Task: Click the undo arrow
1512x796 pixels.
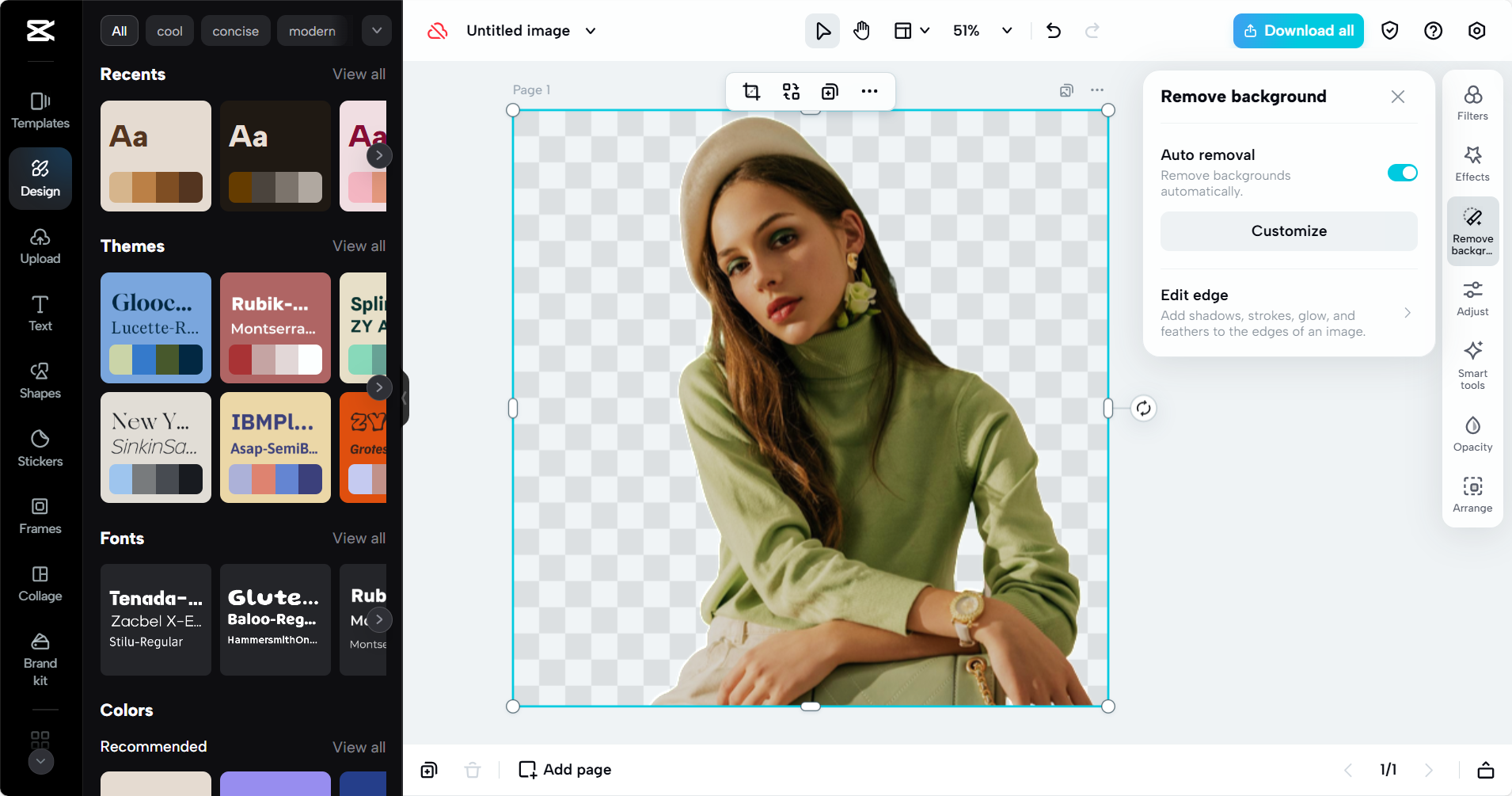Action: click(x=1053, y=31)
